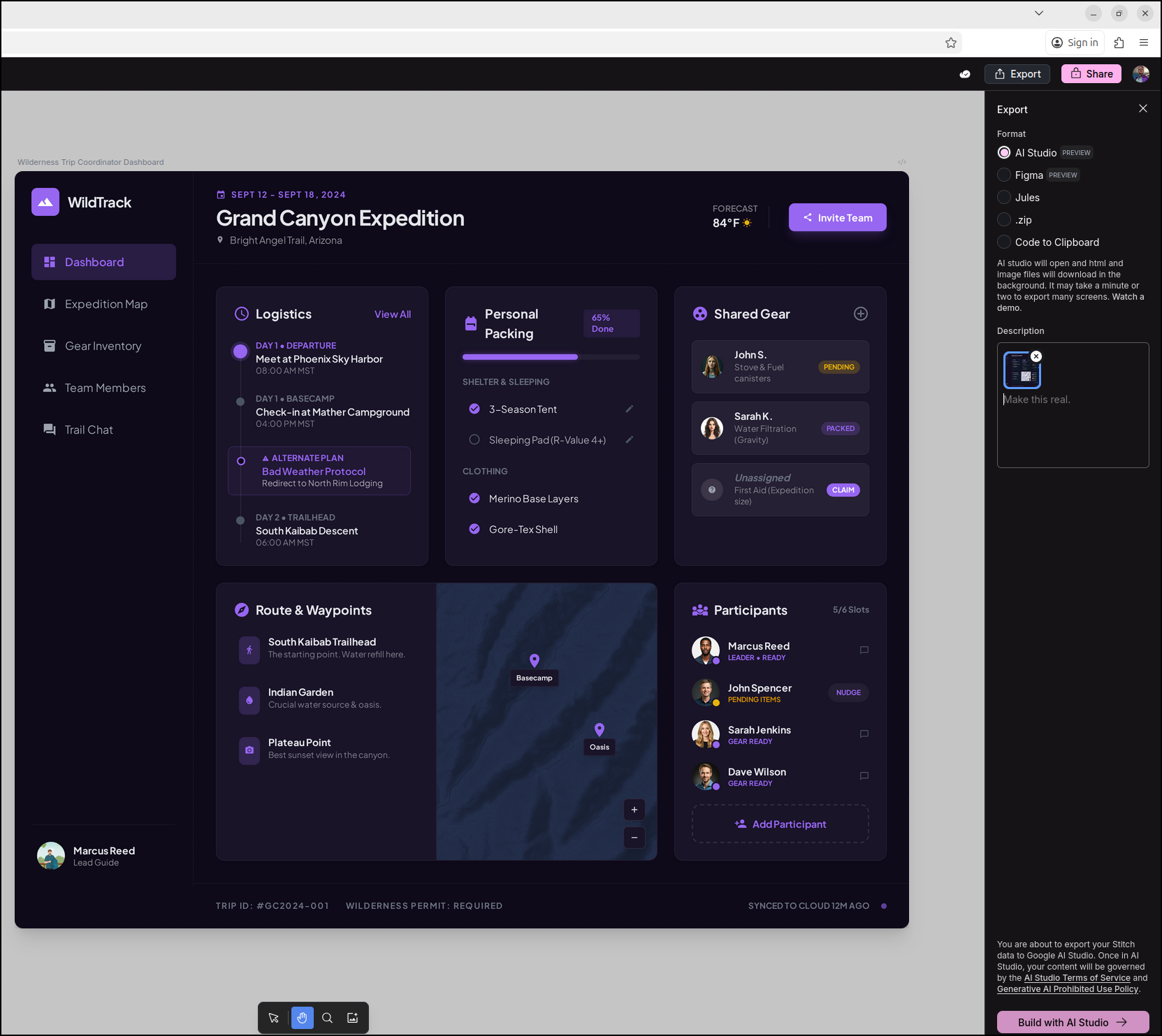Viewport: 1162px width, 1036px height.
Task: Open AI Studio Terms of Service link
Action: tap(1077, 978)
